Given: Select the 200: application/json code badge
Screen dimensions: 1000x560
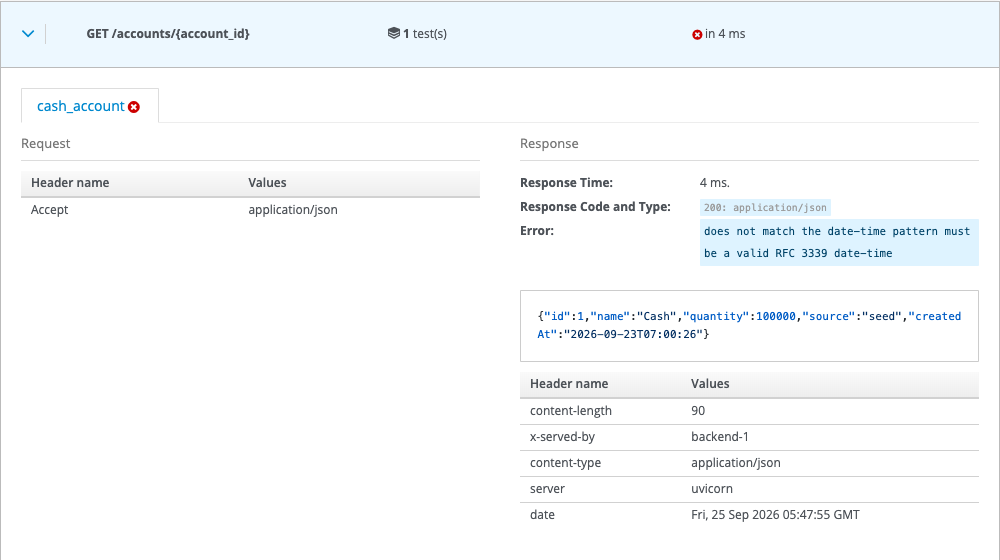Looking at the screenshot, I should pos(765,207).
